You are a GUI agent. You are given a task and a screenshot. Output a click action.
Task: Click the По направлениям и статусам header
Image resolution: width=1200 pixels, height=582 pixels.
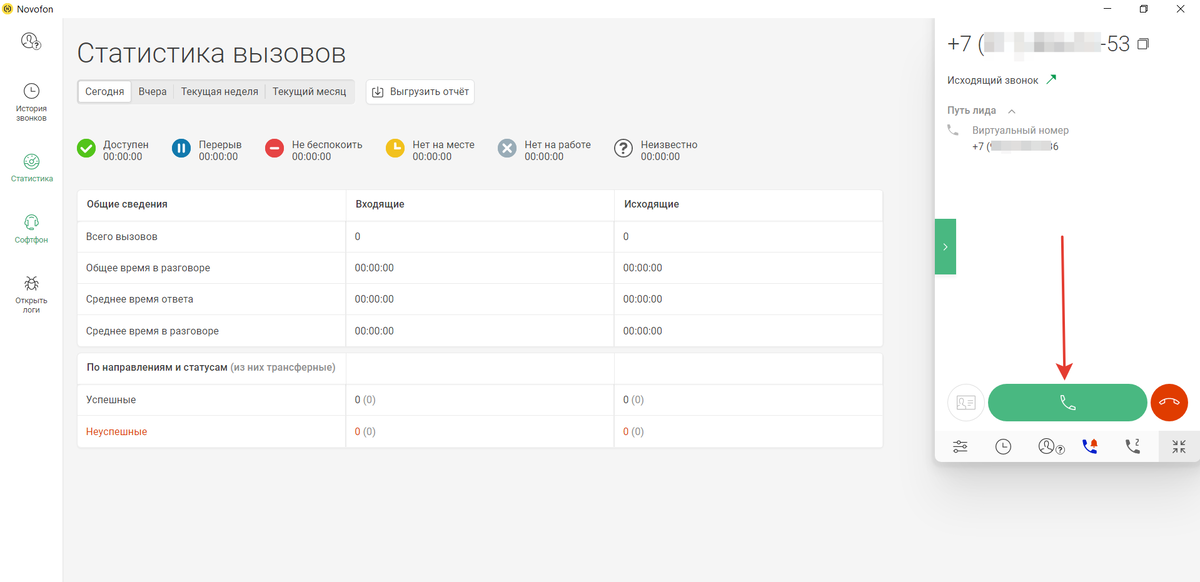pyautogui.click(x=156, y=368)
